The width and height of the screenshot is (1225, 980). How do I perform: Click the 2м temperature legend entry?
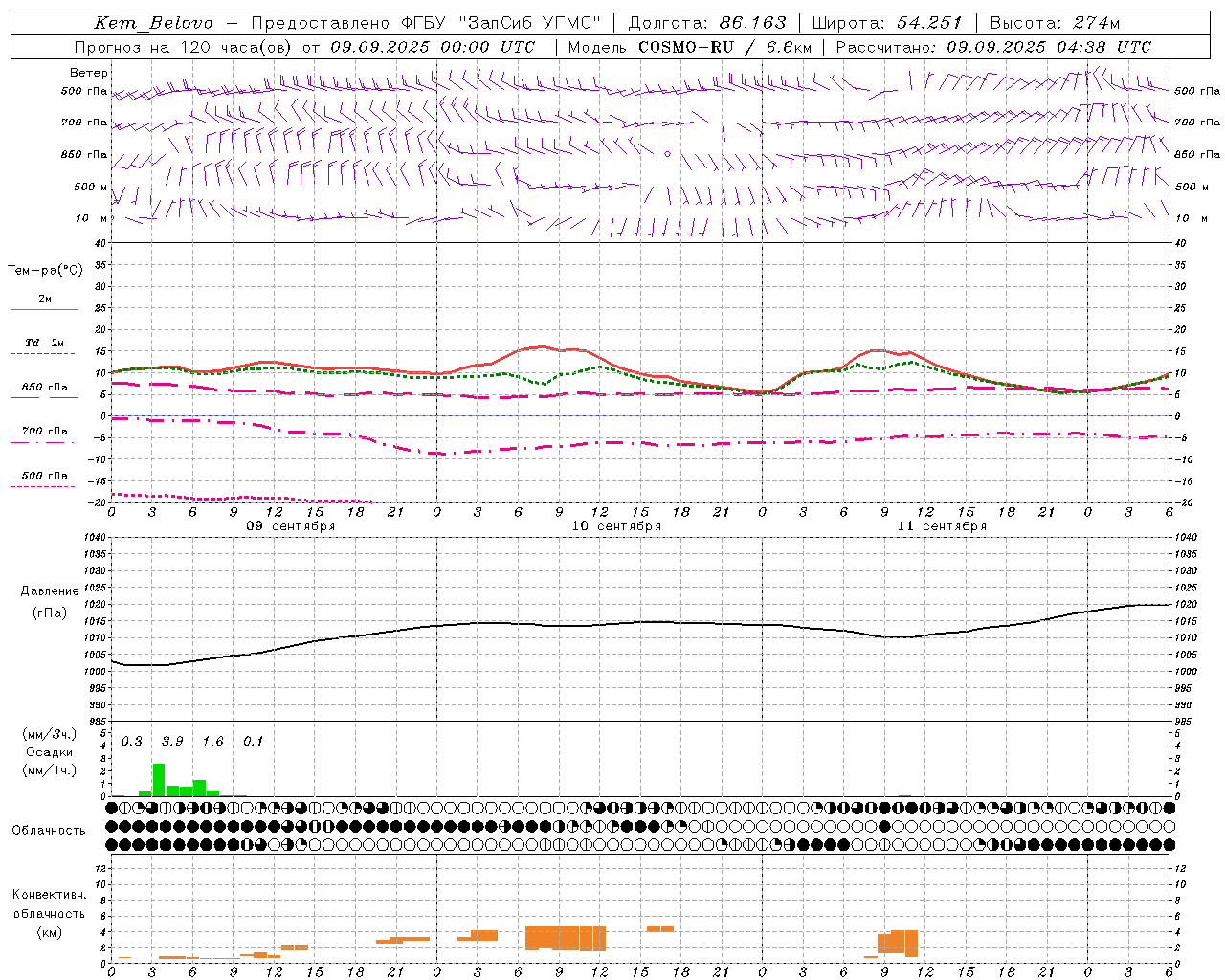coord(45,300)
